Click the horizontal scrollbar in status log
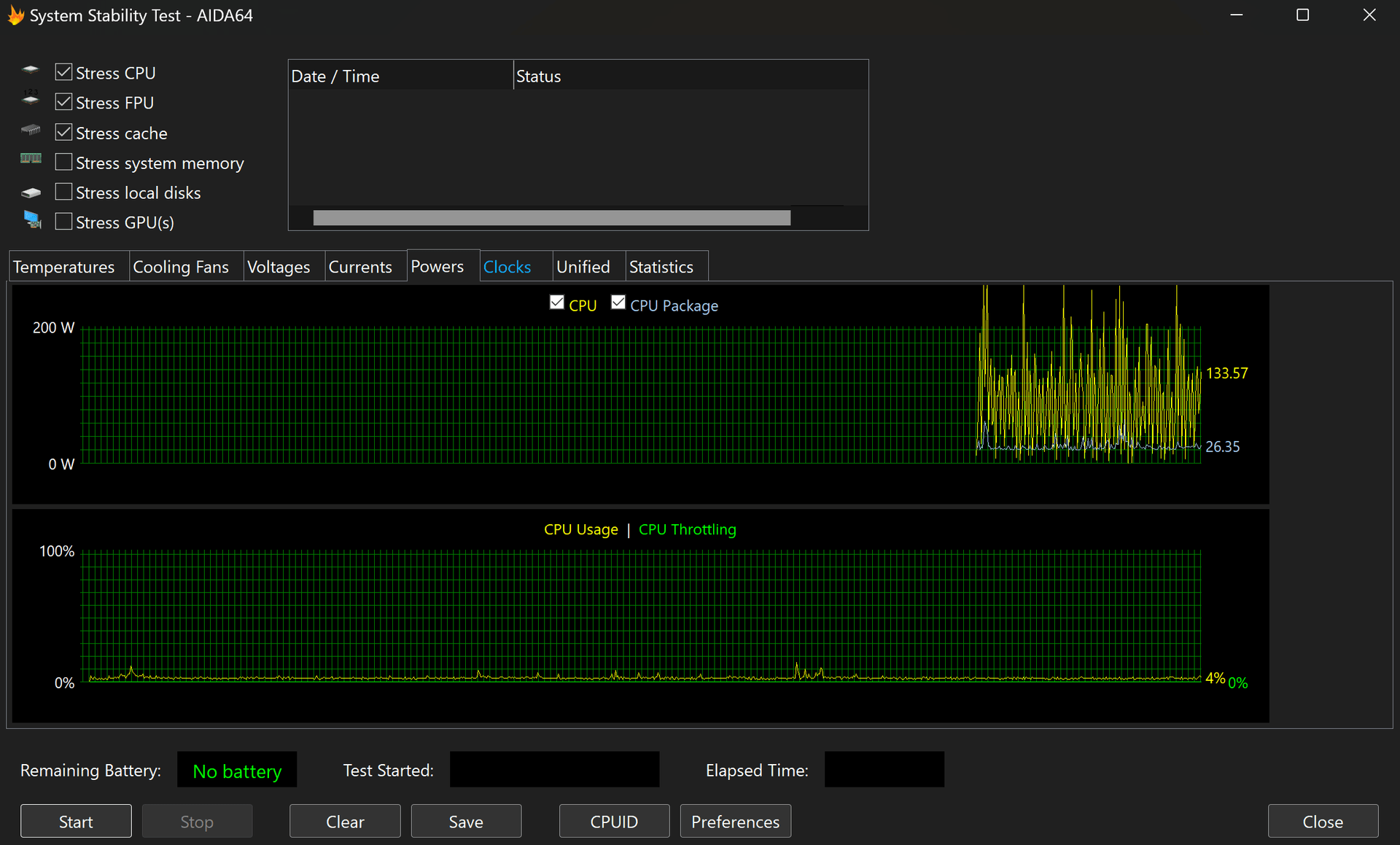Screen dimensions: 1400x845 [x=551, y=218]
